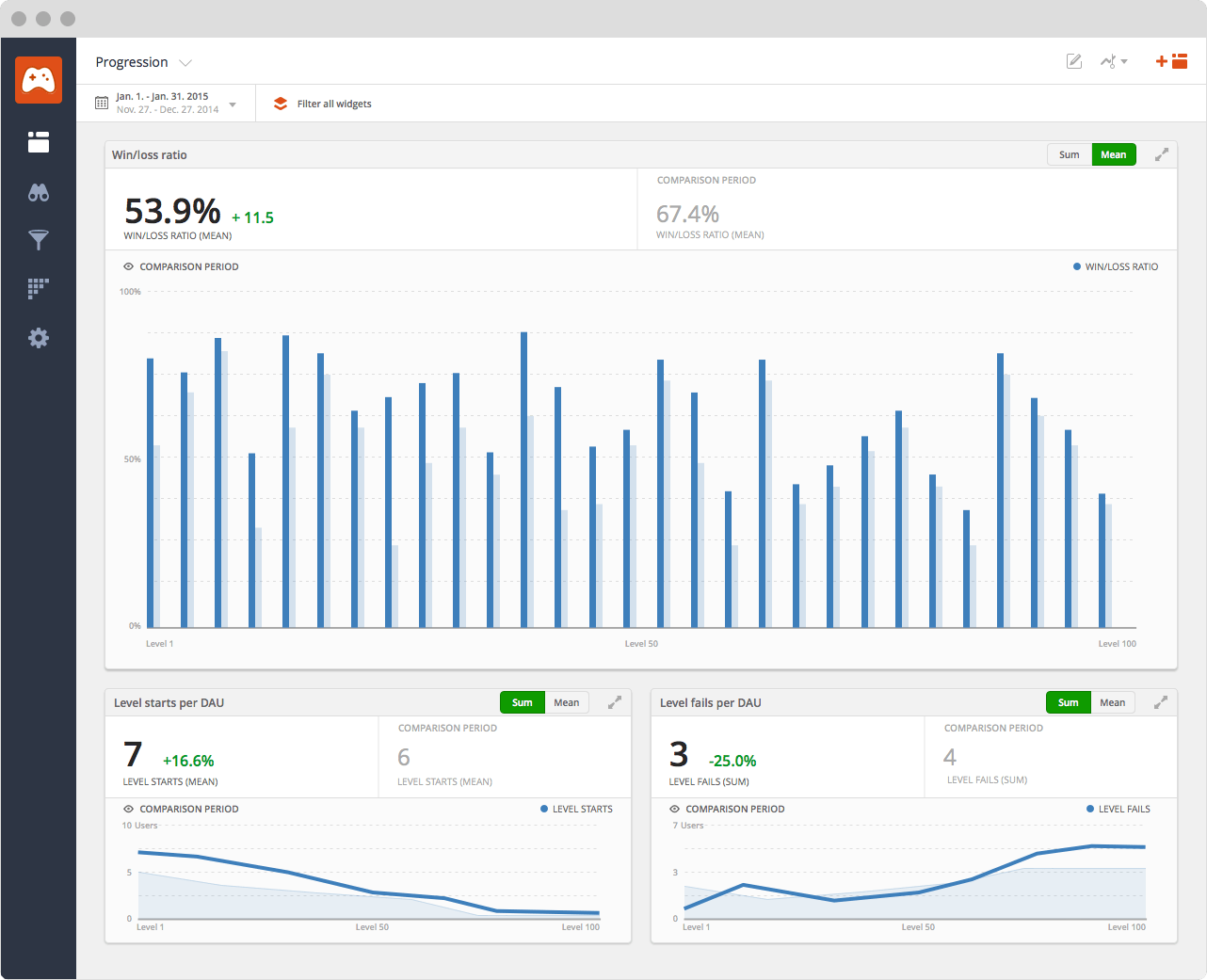Screen dimensions: 1207x980
Task: Open the comparison period selector in Win/loss widget
Action: [180, 266]
